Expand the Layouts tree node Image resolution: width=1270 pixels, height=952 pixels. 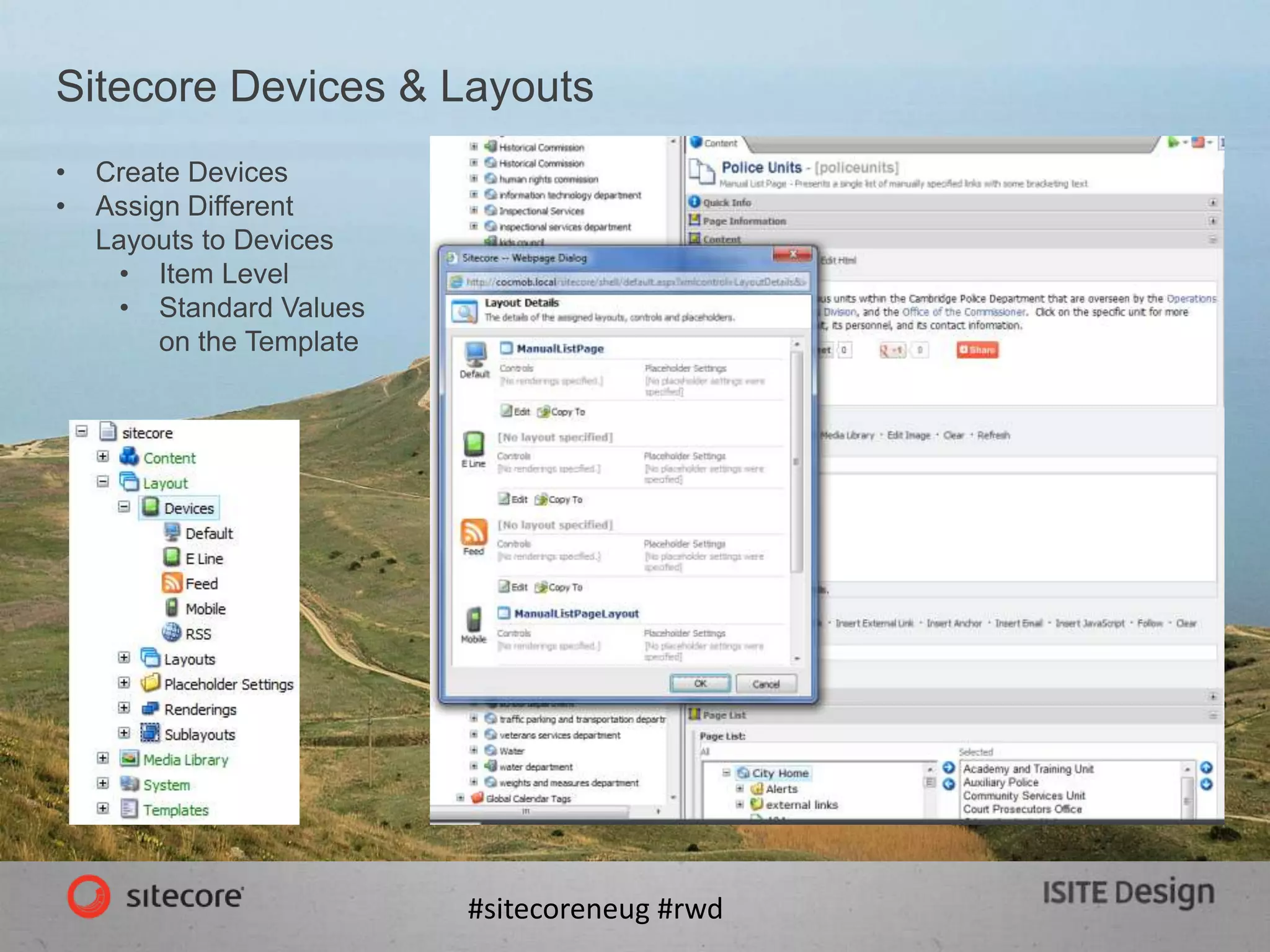tap(124, 658)
